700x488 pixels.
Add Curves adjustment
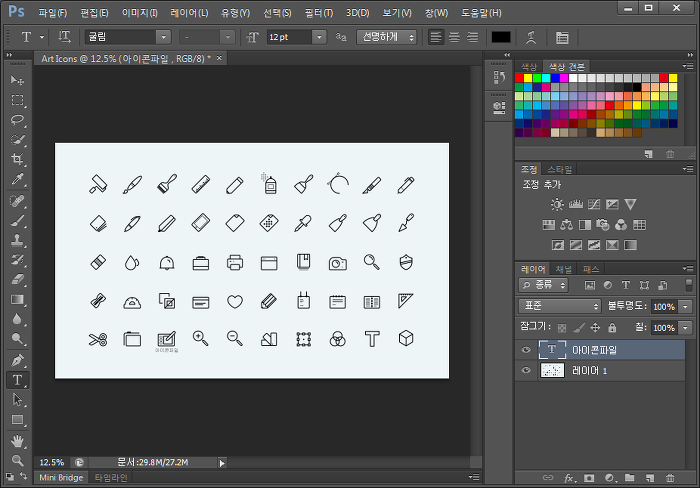(x=594, y=204)
